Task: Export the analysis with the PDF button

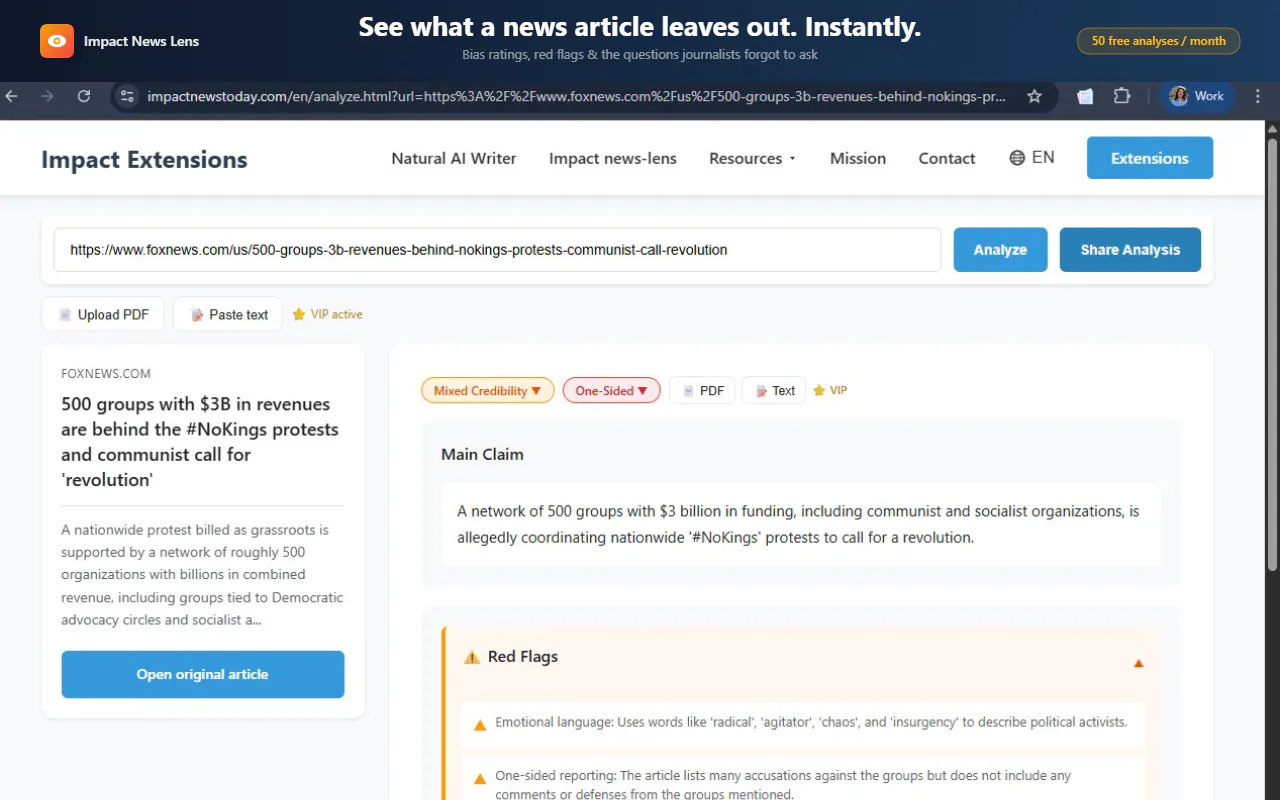Action: [702, 390]
